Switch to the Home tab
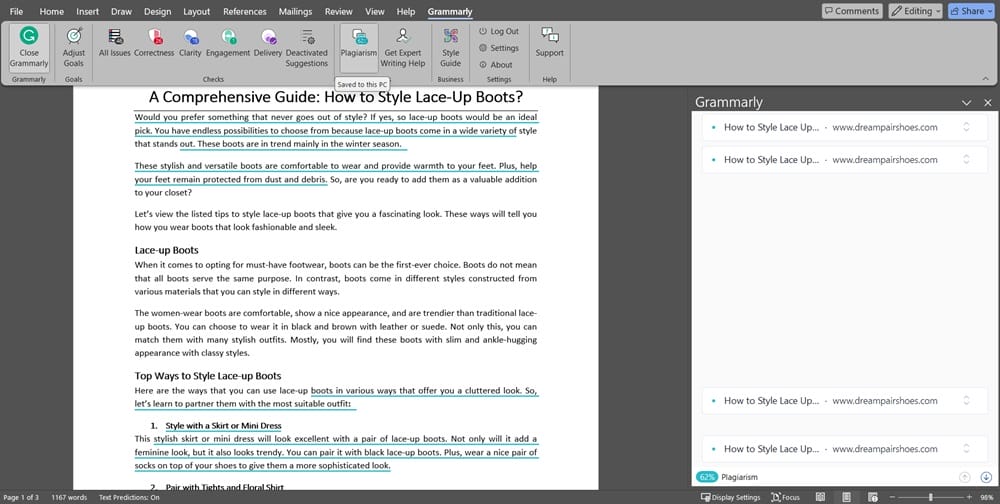1000x504 pixels. coord(51,11)
